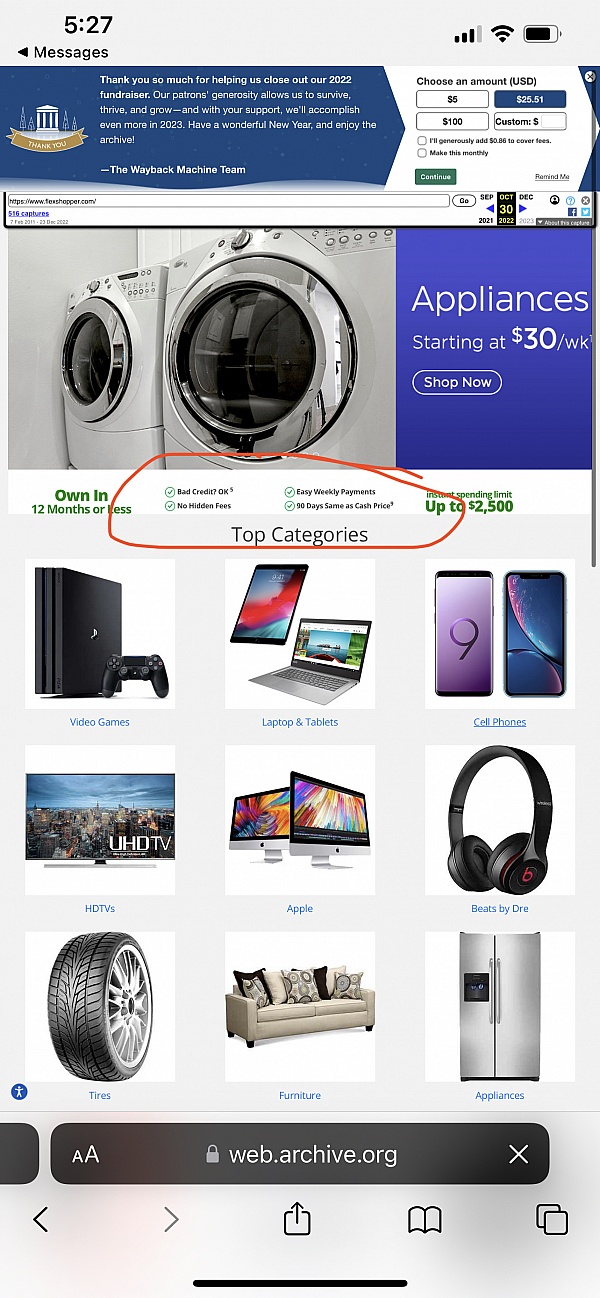Open the Video Games category thumbnail
This screenshot has width=600, height=1298.
(100, 634)
